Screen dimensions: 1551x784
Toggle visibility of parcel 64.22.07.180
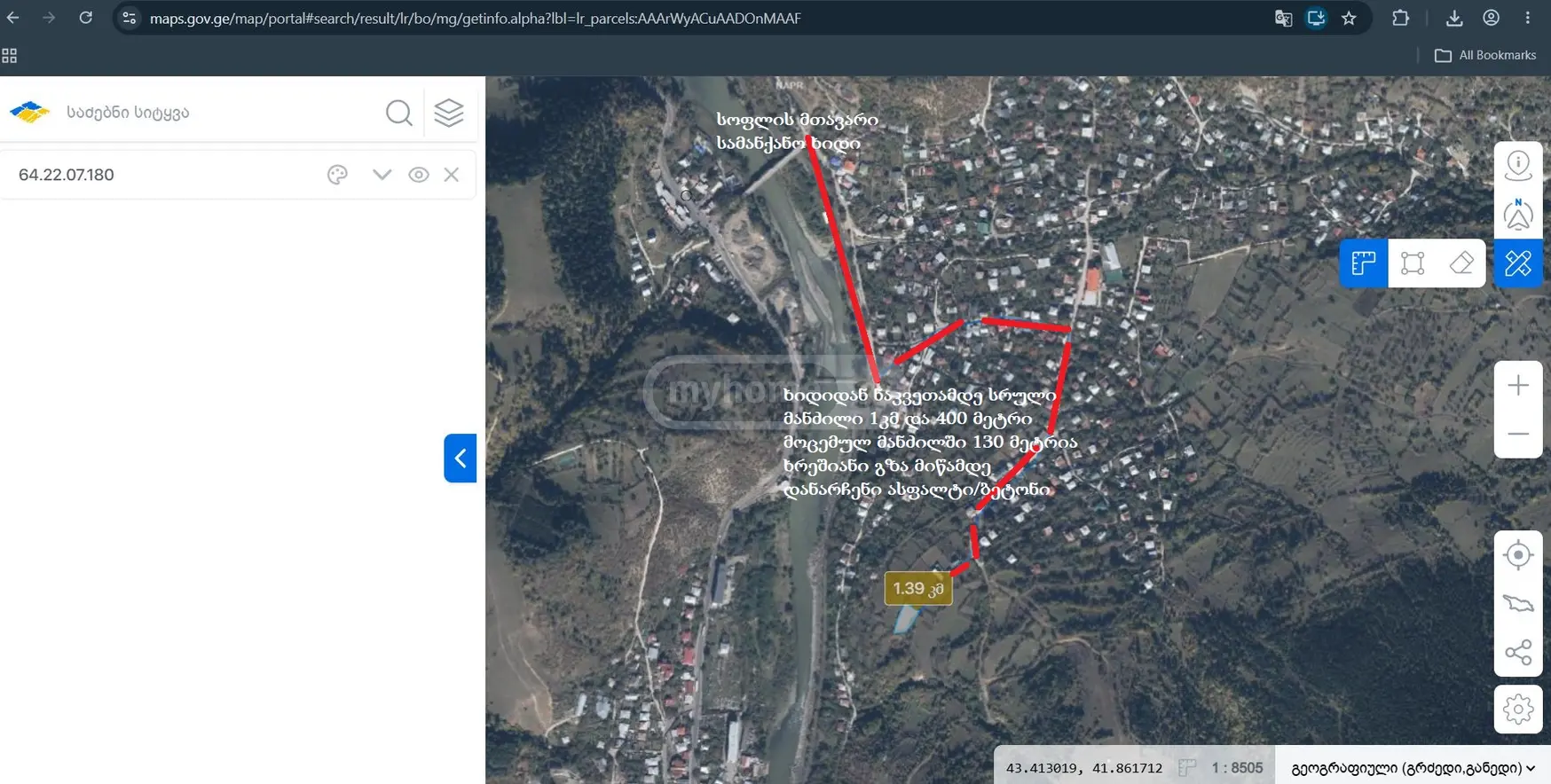pyautogui.click(x=419, y=175)
